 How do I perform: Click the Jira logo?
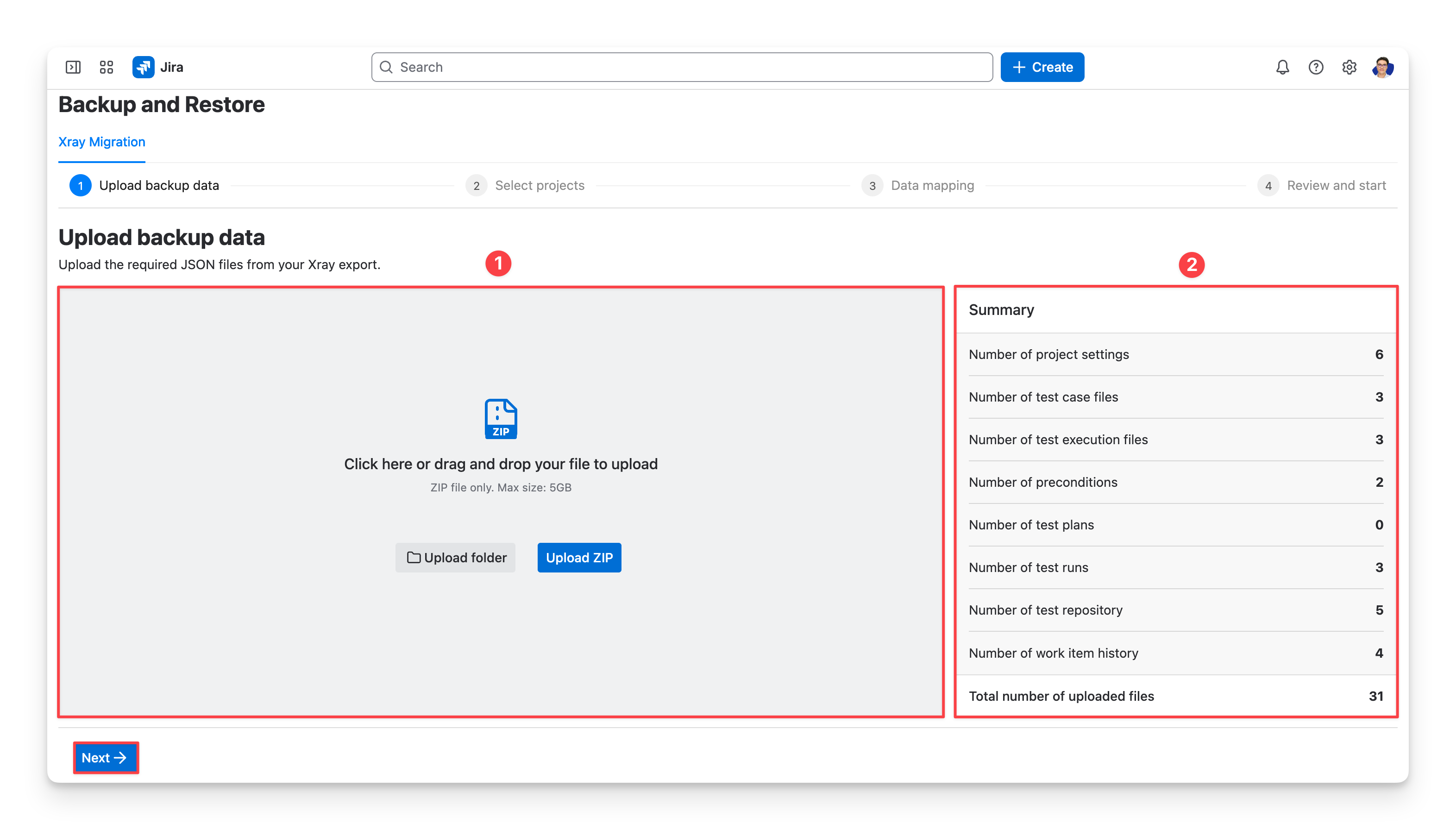[158, 67]
